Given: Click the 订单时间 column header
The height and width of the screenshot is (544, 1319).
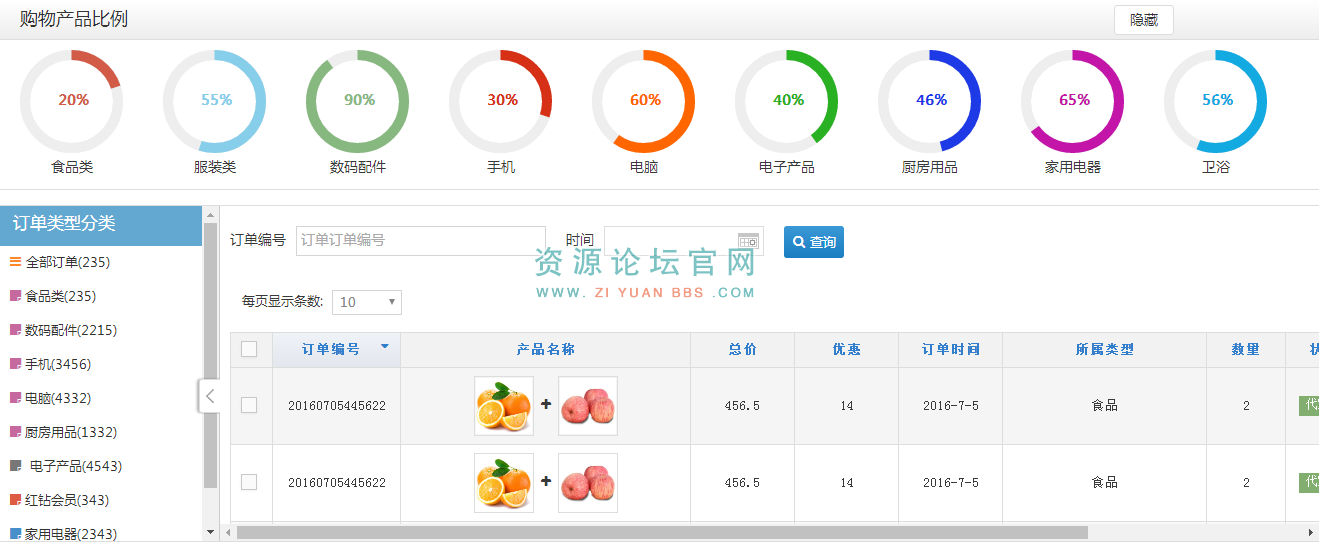Looking at the screenshot, I should tap(950, 349).
